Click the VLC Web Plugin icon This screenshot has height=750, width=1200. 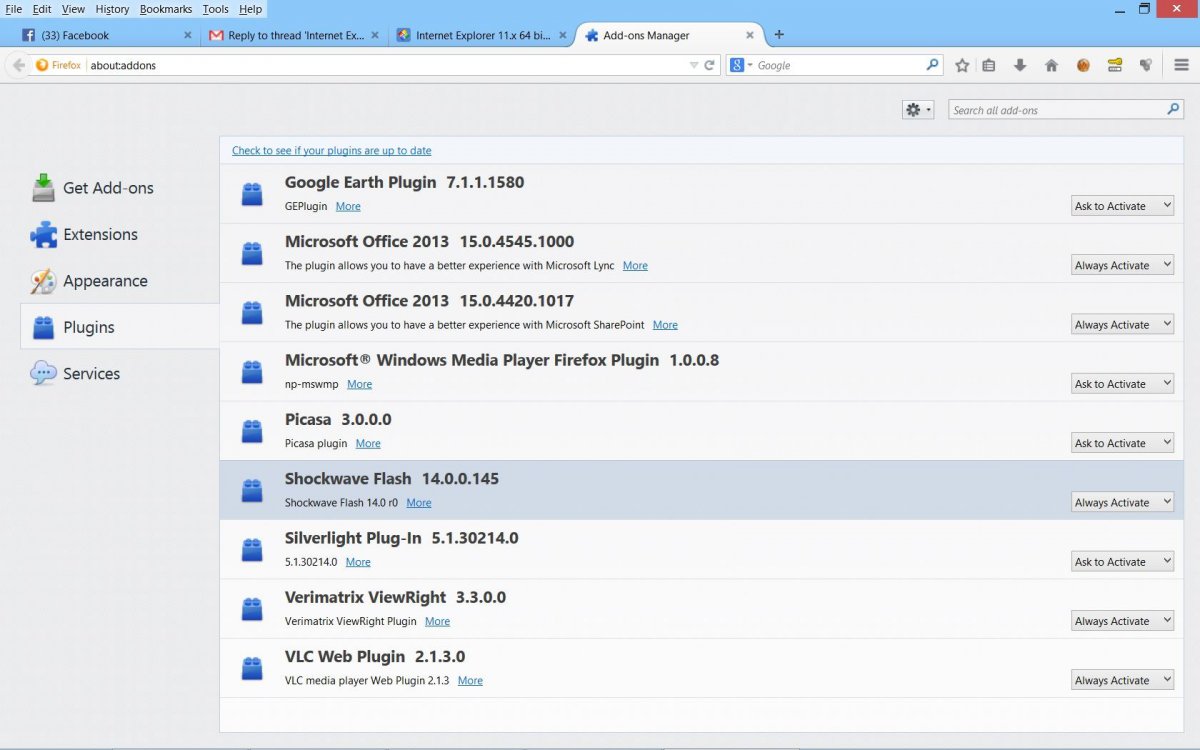tap(252, 668)
